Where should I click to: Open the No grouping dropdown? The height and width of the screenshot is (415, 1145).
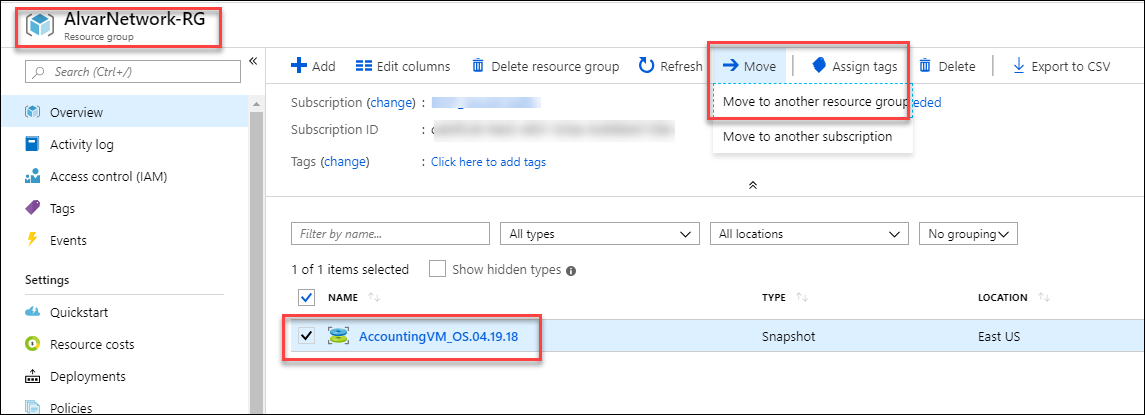968,234
